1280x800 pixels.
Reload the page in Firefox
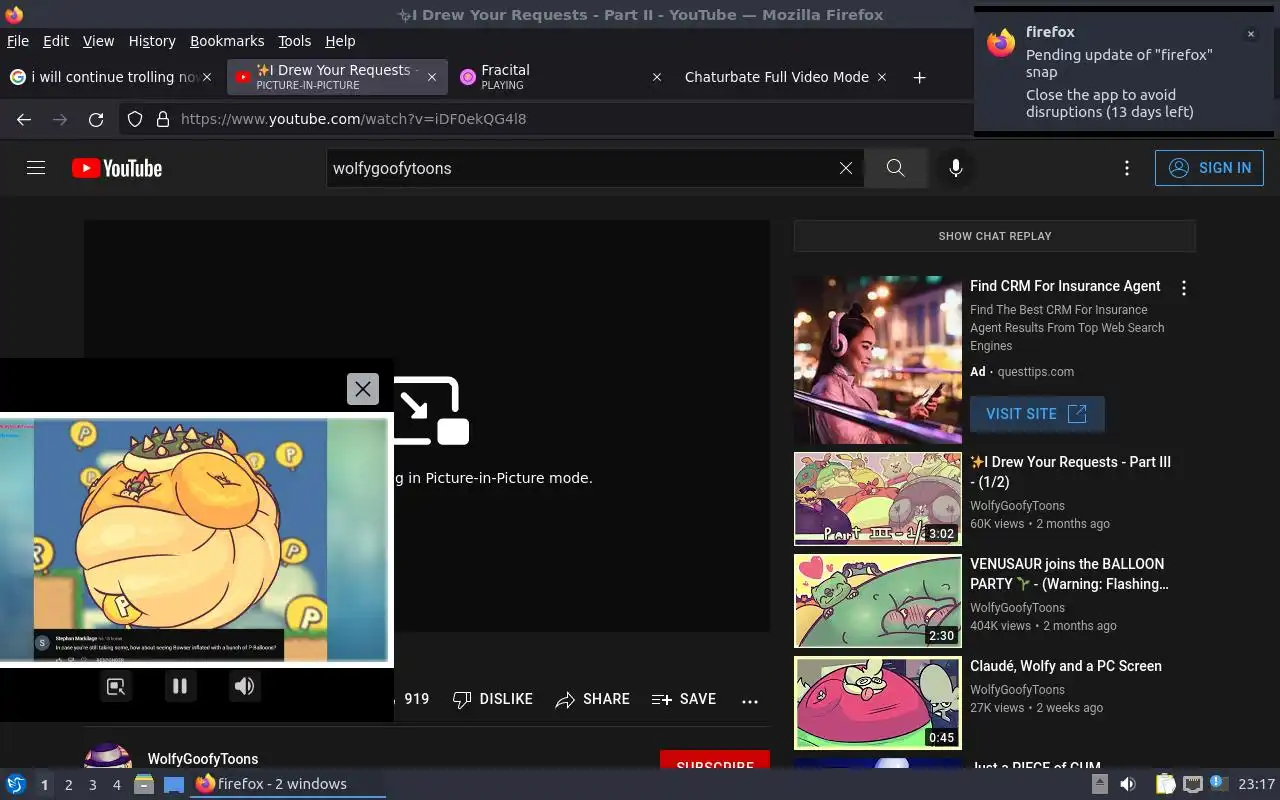[96, 119]
